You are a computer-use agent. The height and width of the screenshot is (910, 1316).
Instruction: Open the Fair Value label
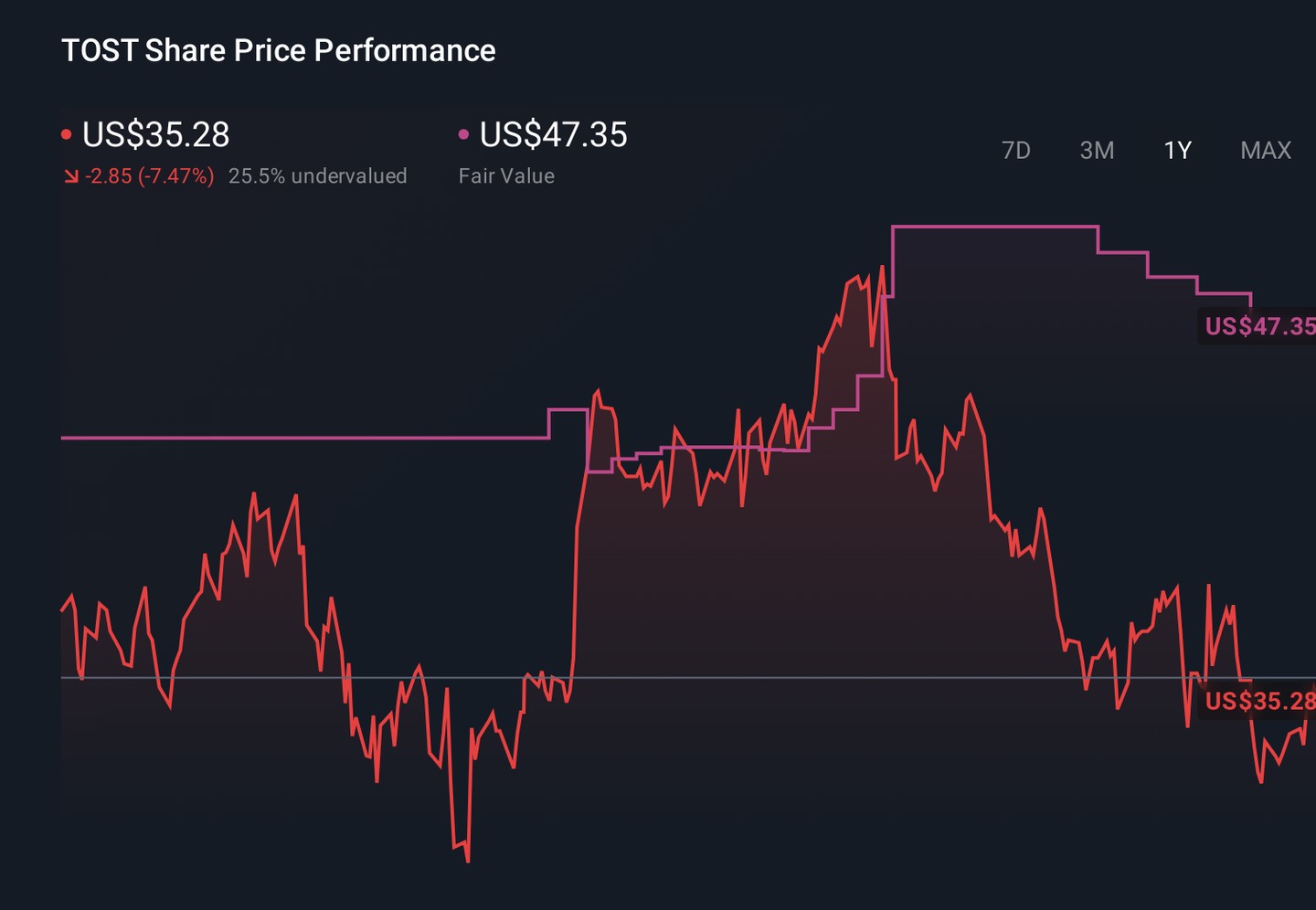[506, 176]
